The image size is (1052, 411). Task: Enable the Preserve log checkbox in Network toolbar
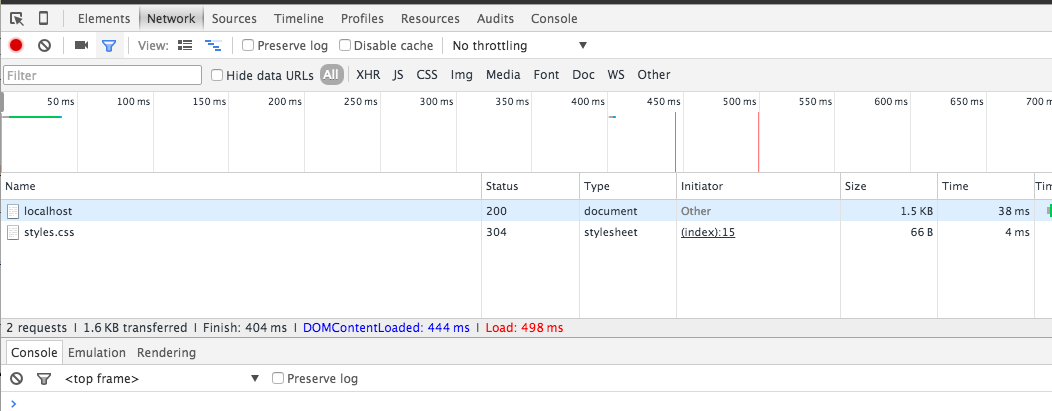coord(248,45)
